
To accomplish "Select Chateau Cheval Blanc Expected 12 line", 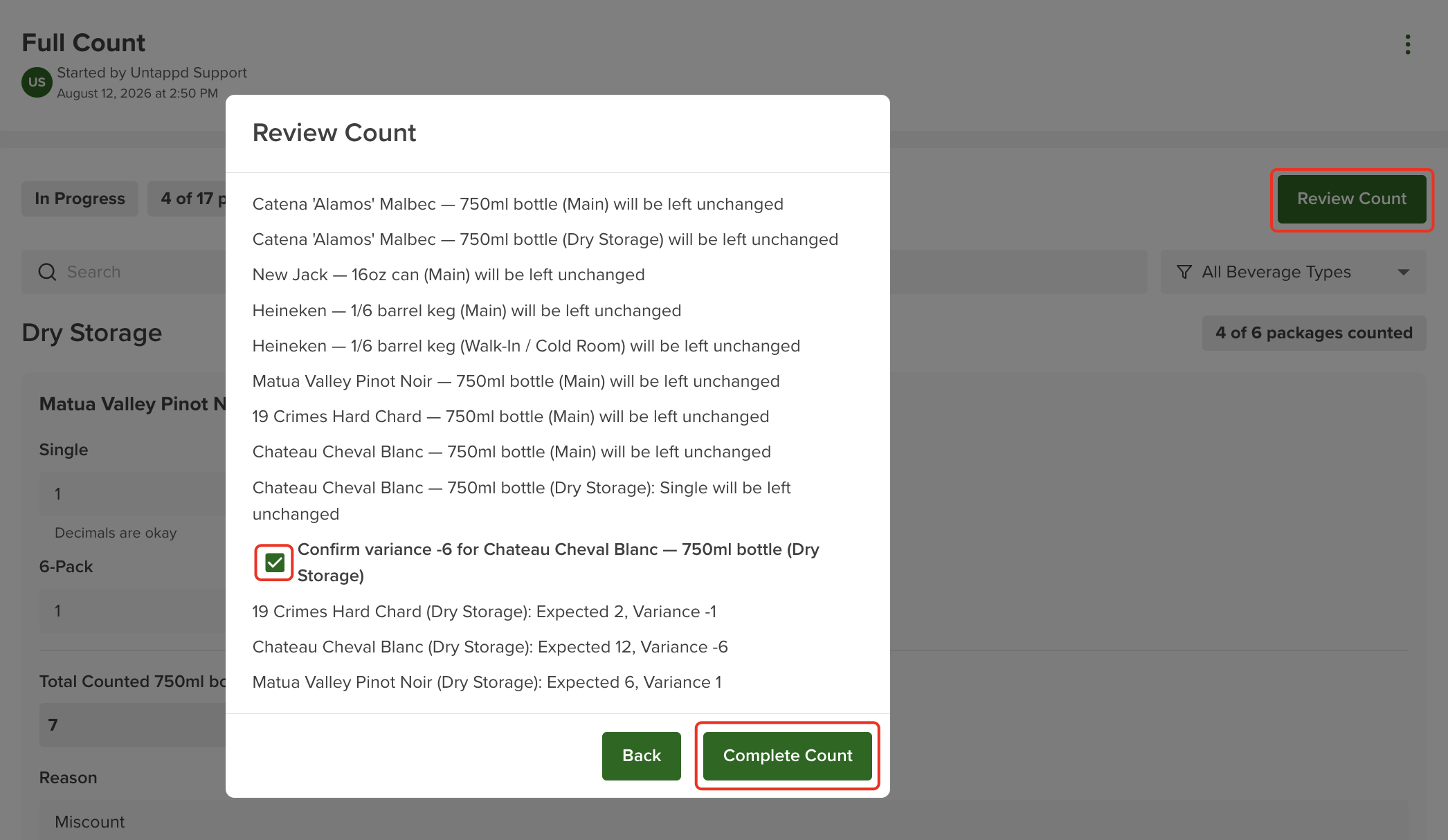I will [x=490, y=647].
